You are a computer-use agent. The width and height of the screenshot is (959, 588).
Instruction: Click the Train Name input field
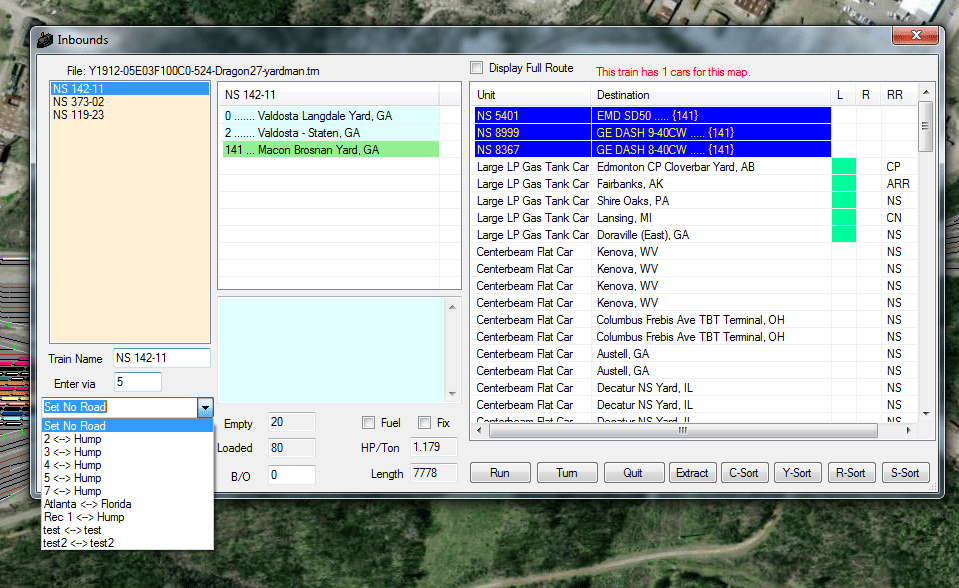(x=161, y=358)
